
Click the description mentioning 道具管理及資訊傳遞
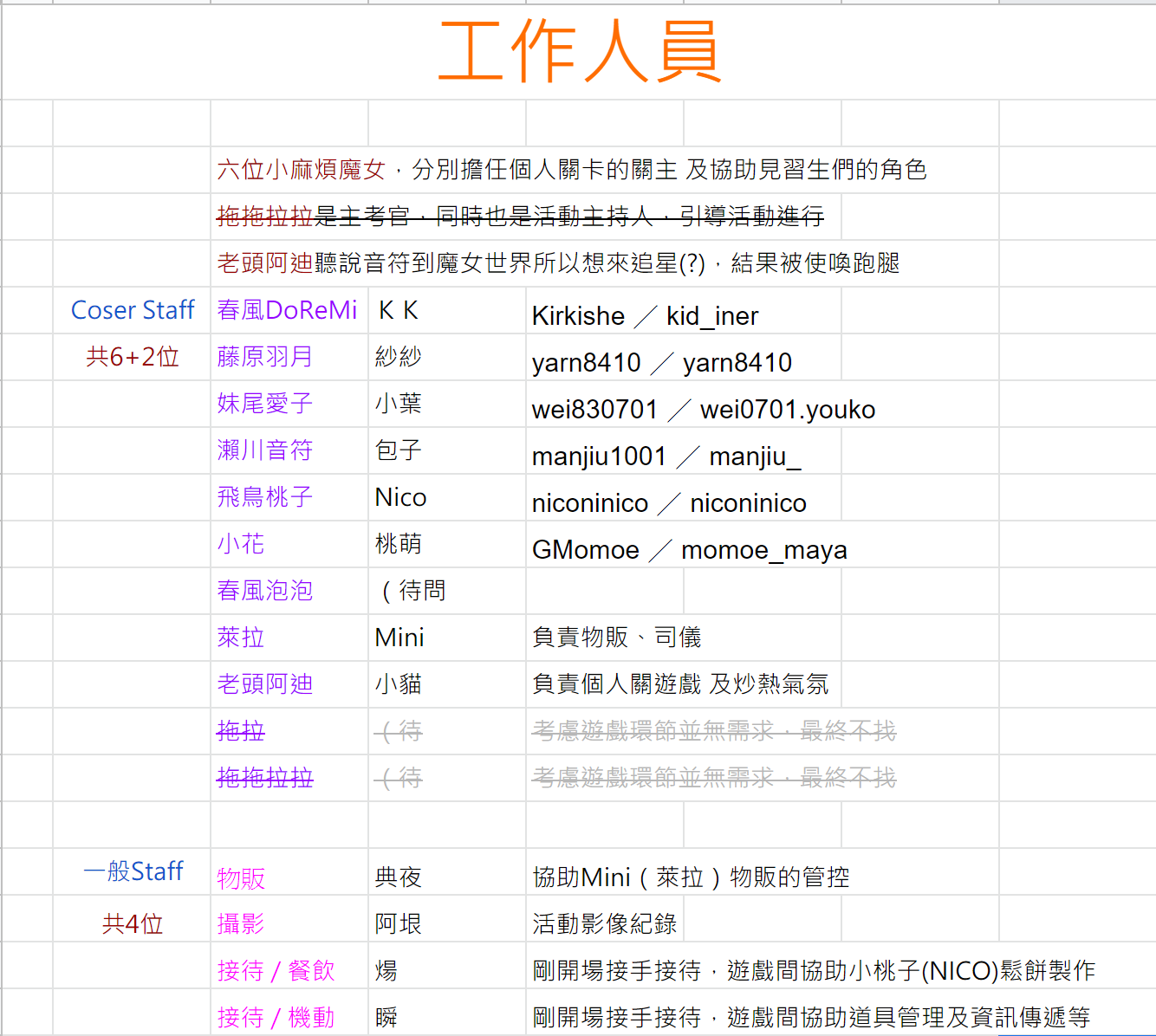(x=811, y=1017)
